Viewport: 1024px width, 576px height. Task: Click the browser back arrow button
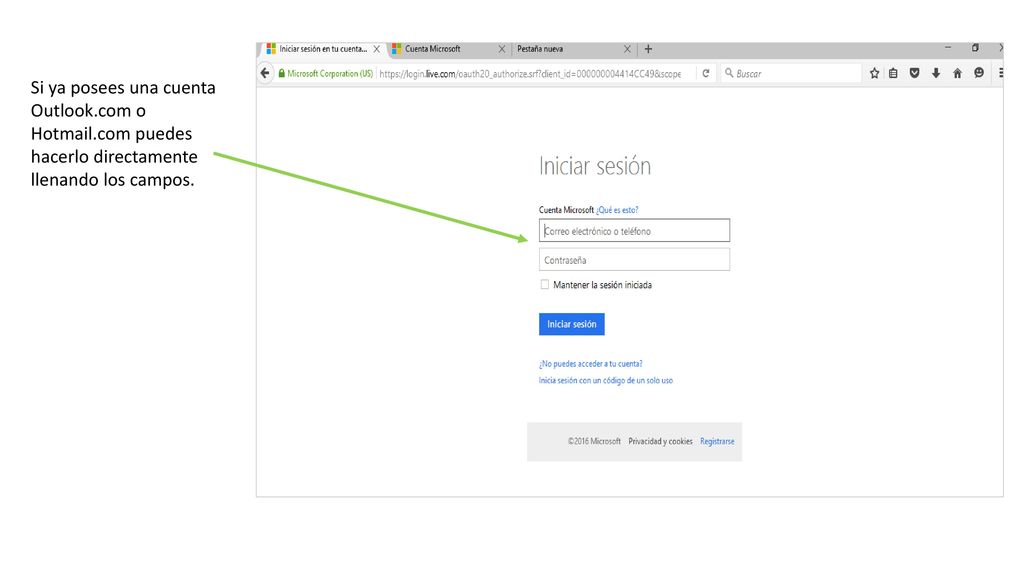264,73
